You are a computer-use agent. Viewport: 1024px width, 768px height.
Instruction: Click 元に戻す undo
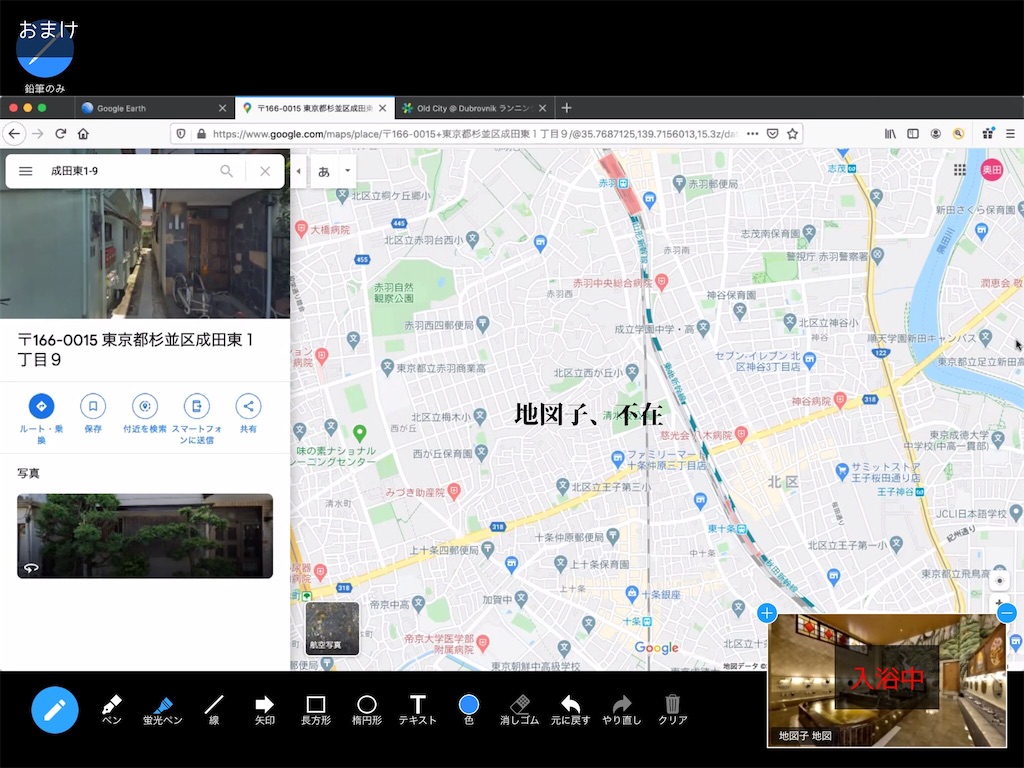point(570,709)
